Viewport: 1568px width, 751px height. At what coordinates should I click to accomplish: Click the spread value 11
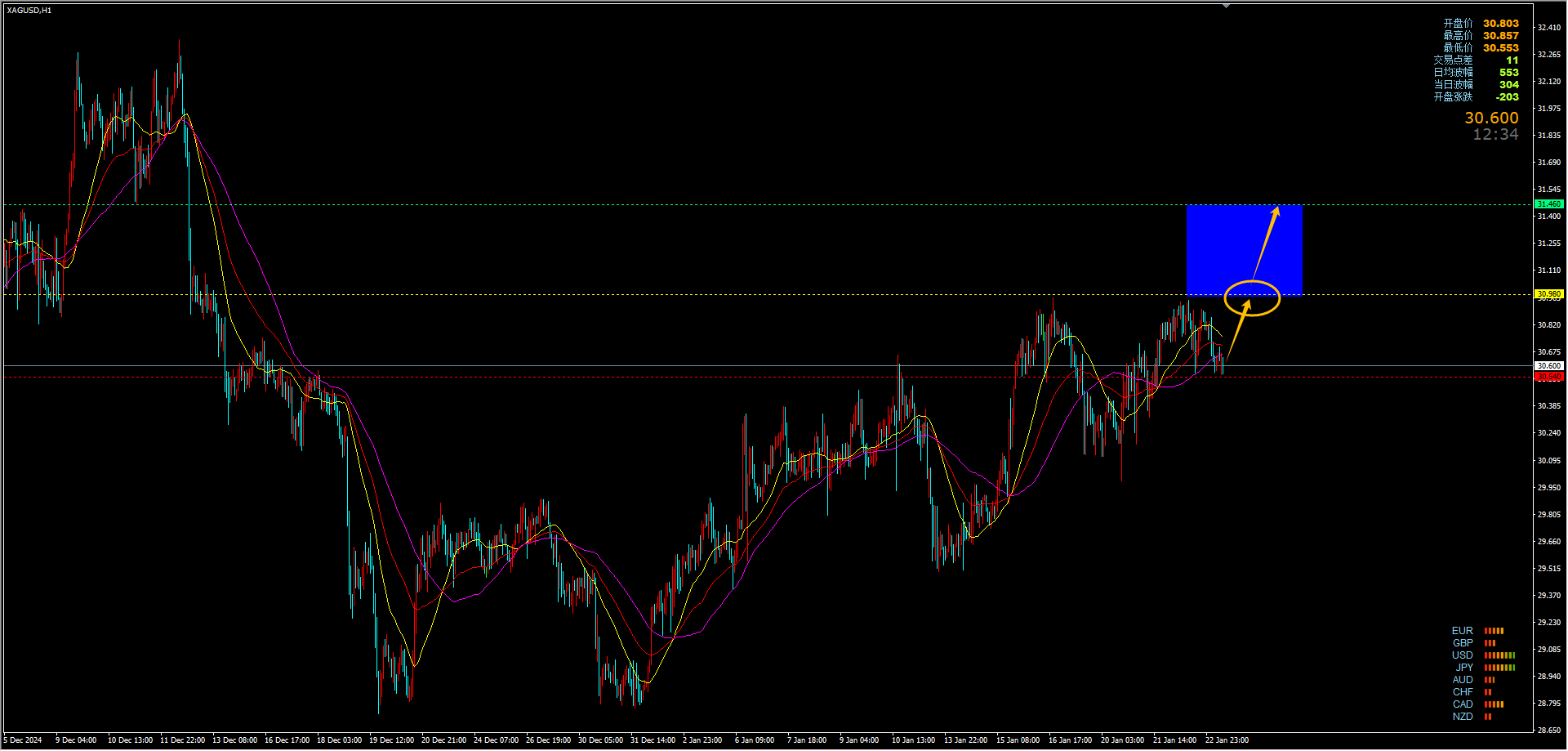pos(1512,60)
